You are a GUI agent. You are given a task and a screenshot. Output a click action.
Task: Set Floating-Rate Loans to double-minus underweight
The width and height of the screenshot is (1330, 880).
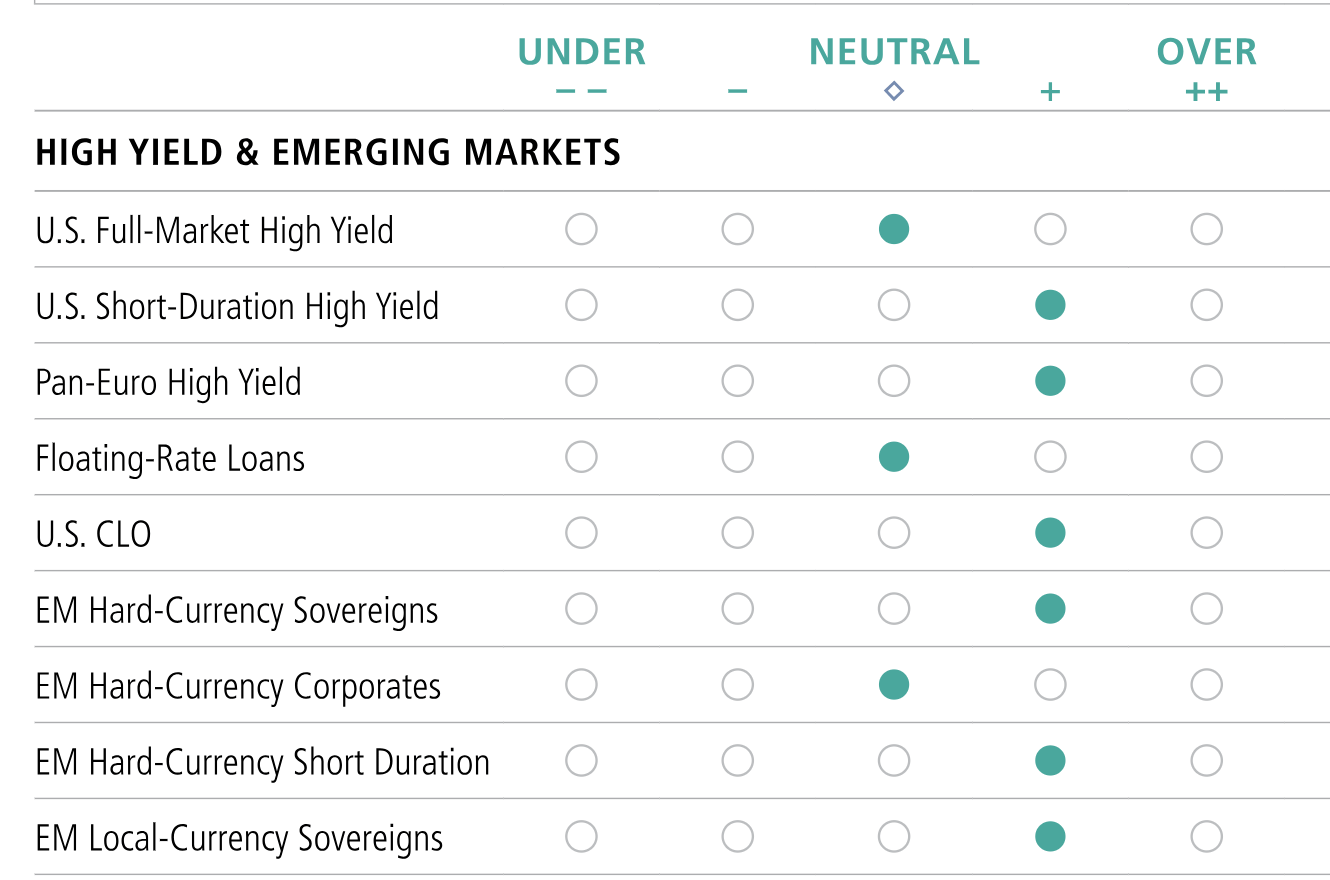581,457
